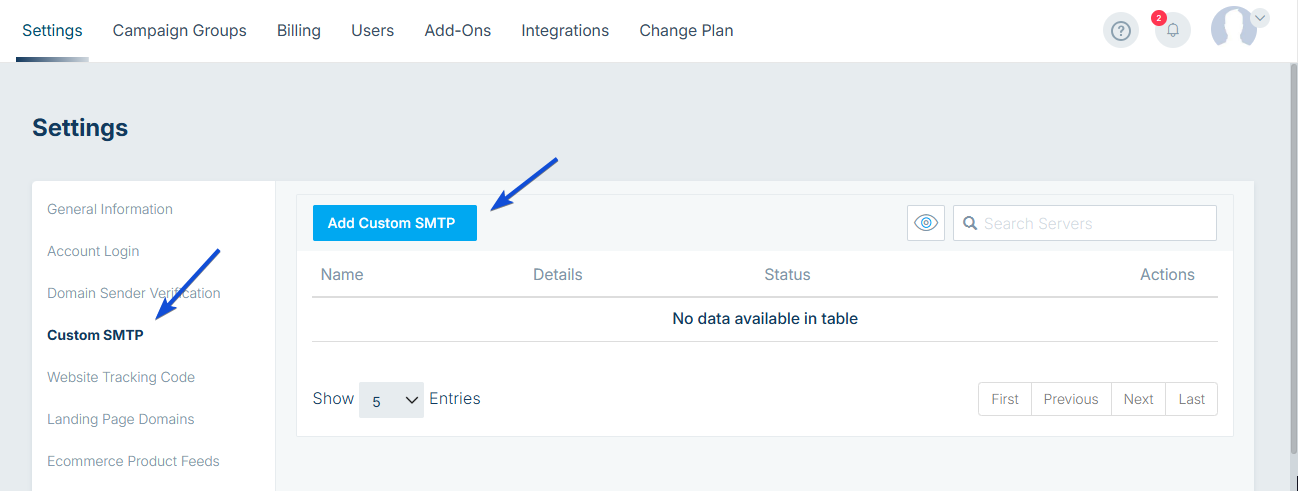Open the Show entries dropdown
Screen dimensions: 1298x491
(x=391, y=399)
